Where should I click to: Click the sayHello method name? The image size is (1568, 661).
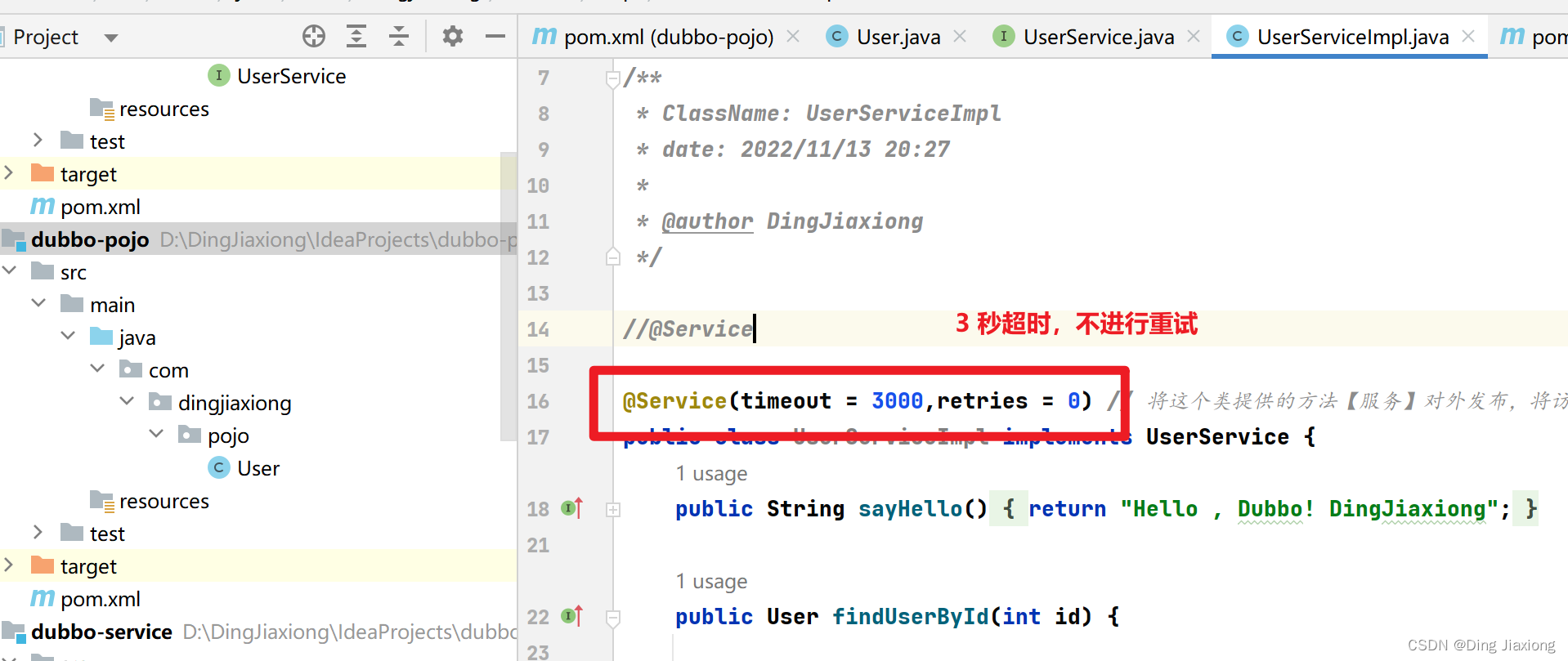pos(911,509)
